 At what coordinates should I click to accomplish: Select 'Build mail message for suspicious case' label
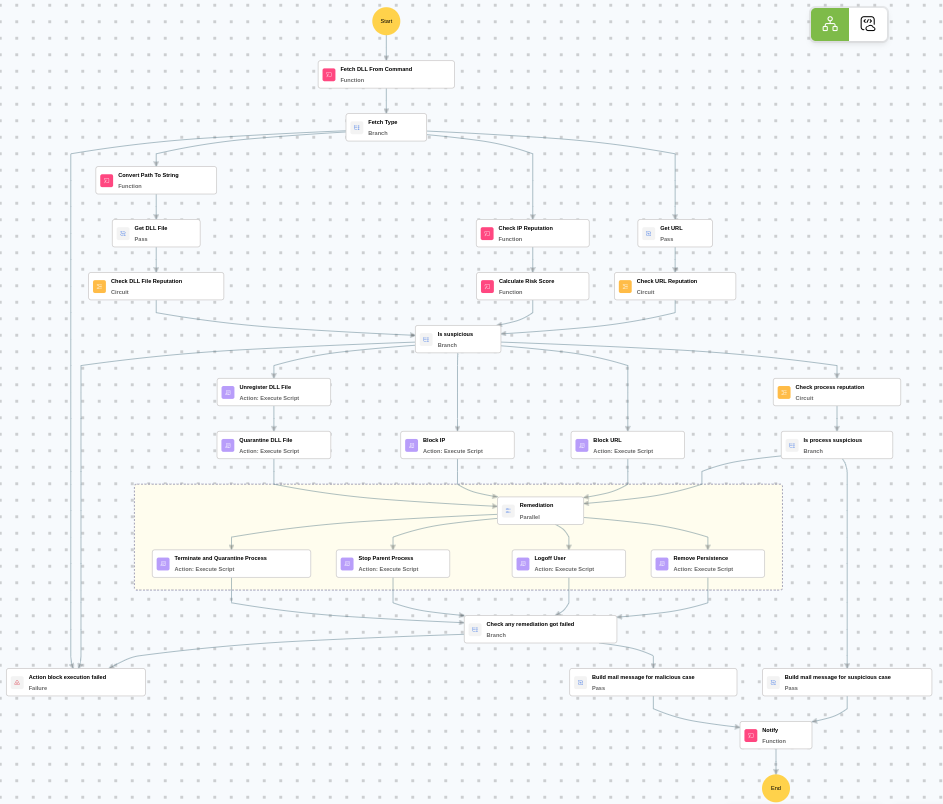[837, 677]
